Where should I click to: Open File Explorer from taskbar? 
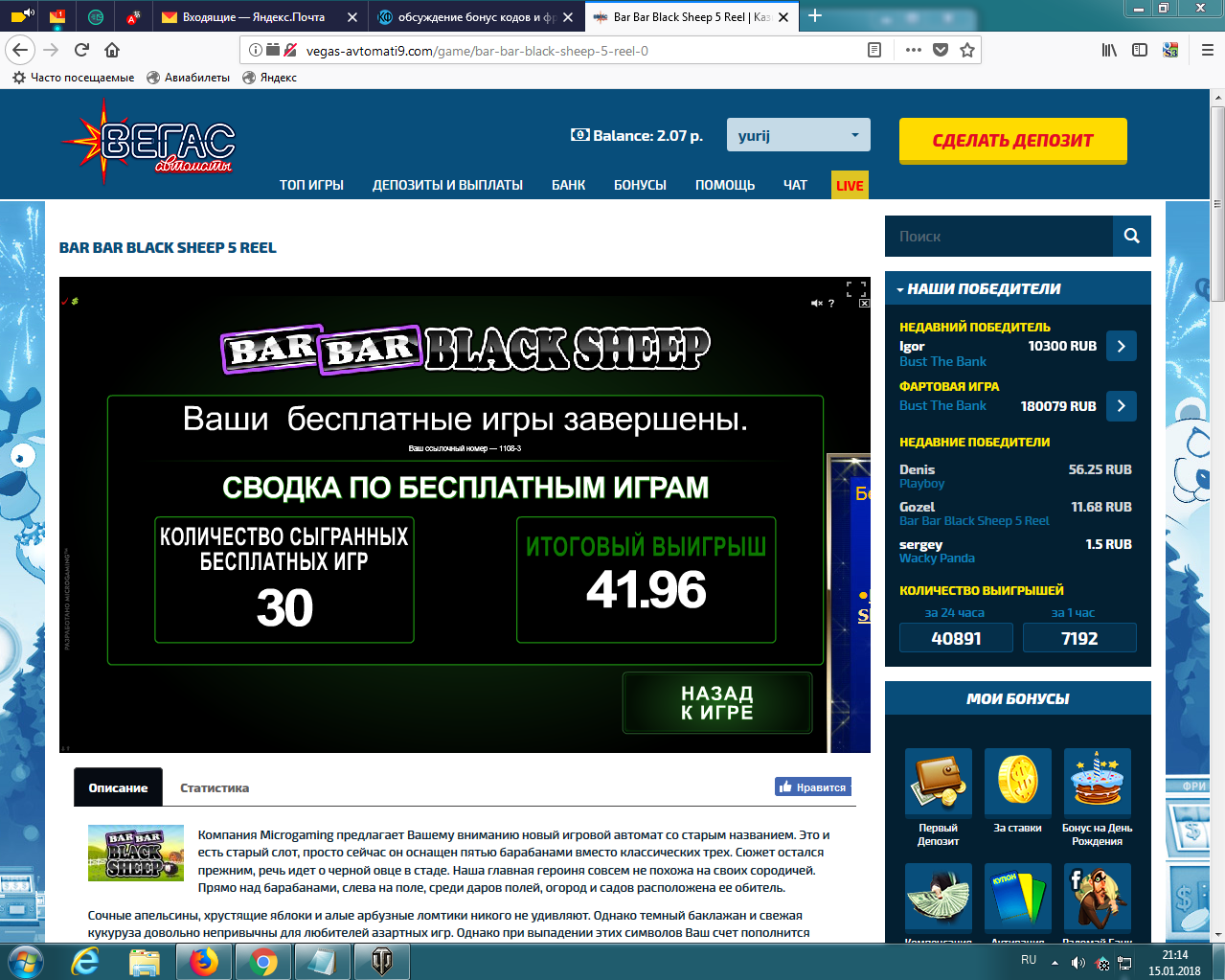(x=145, y=961)
